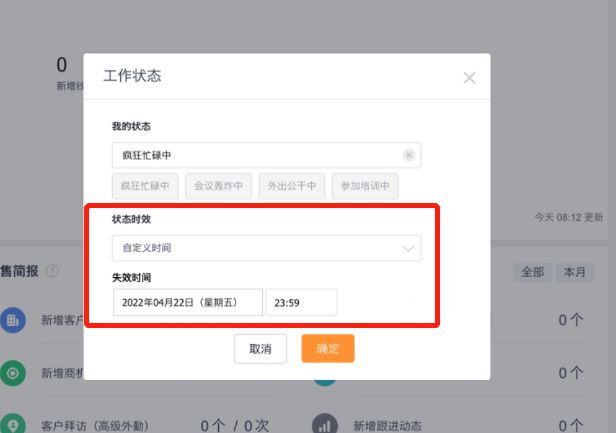Switch to the 本月 tab
616x433 pixels.
pyautogui.click(x=574, y=271)
